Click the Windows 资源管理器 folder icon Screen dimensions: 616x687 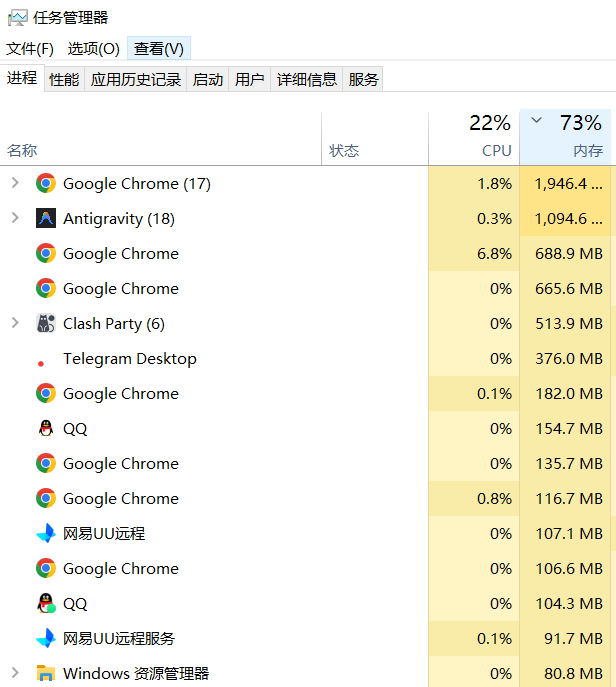point(46,673)
